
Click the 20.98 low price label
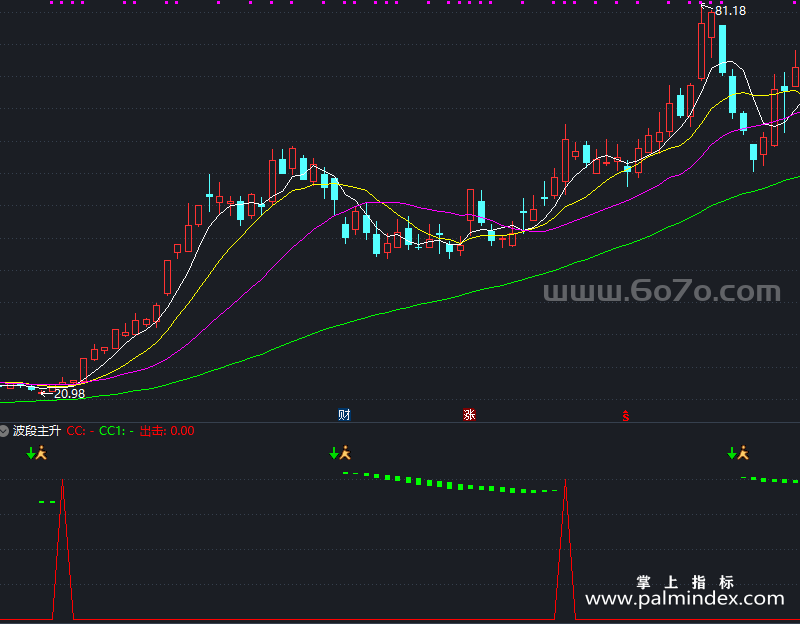(x=69, y=393)
